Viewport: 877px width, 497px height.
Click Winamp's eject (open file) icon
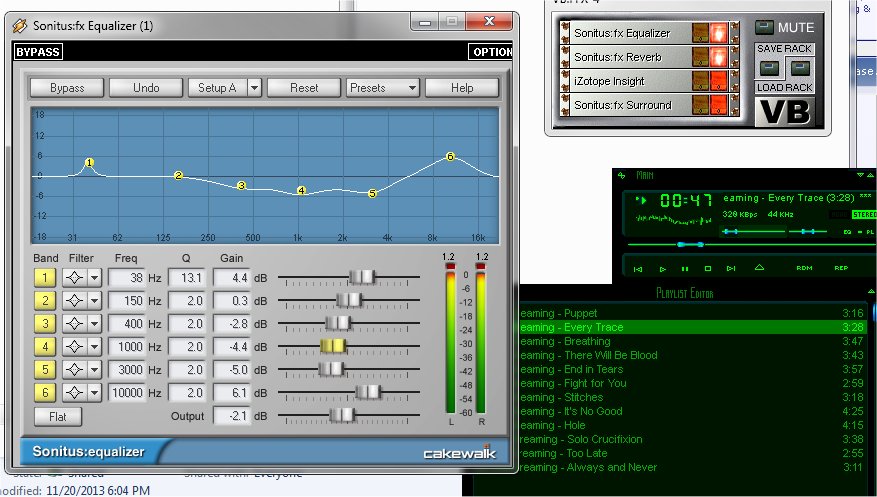[759, 268]
